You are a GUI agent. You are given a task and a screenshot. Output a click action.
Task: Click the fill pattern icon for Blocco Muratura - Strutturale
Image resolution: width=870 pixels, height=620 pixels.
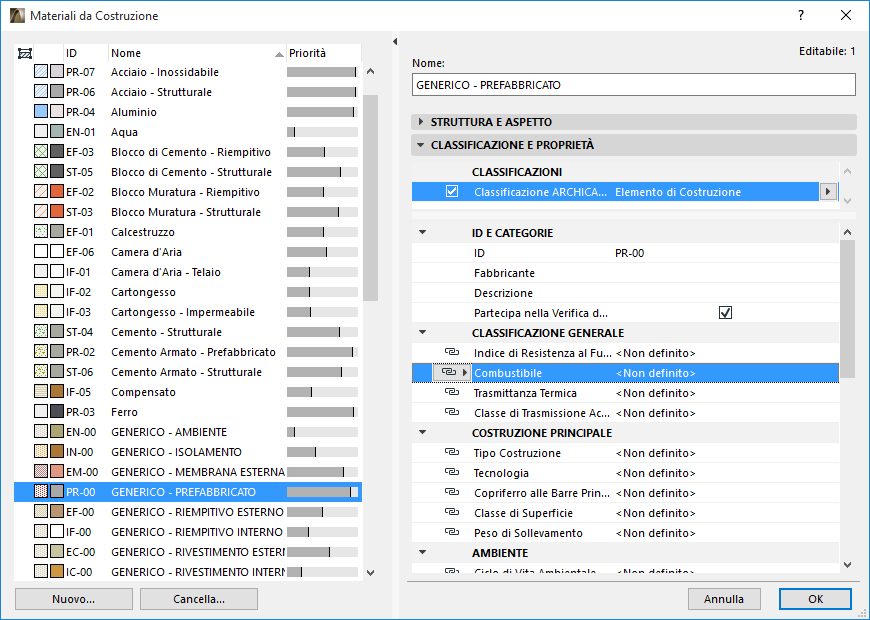(41, 211)
